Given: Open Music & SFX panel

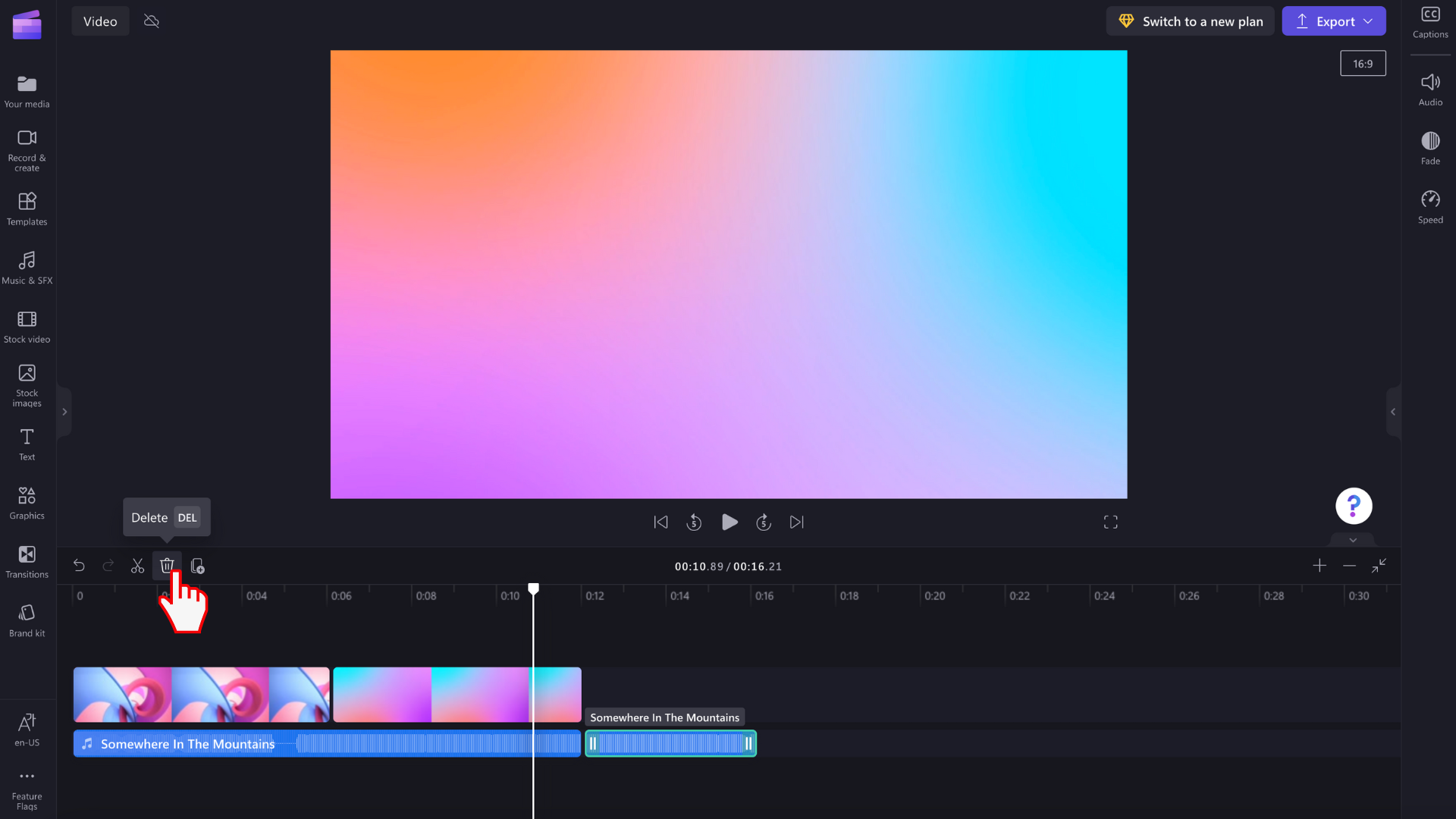Looking at the screenshot, I should click(x=27, y=267).
